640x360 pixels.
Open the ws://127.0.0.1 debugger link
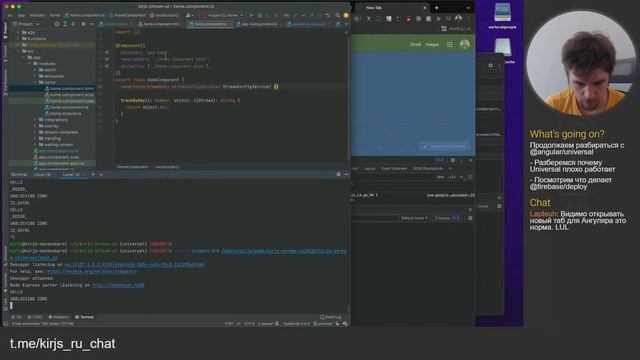134,264
